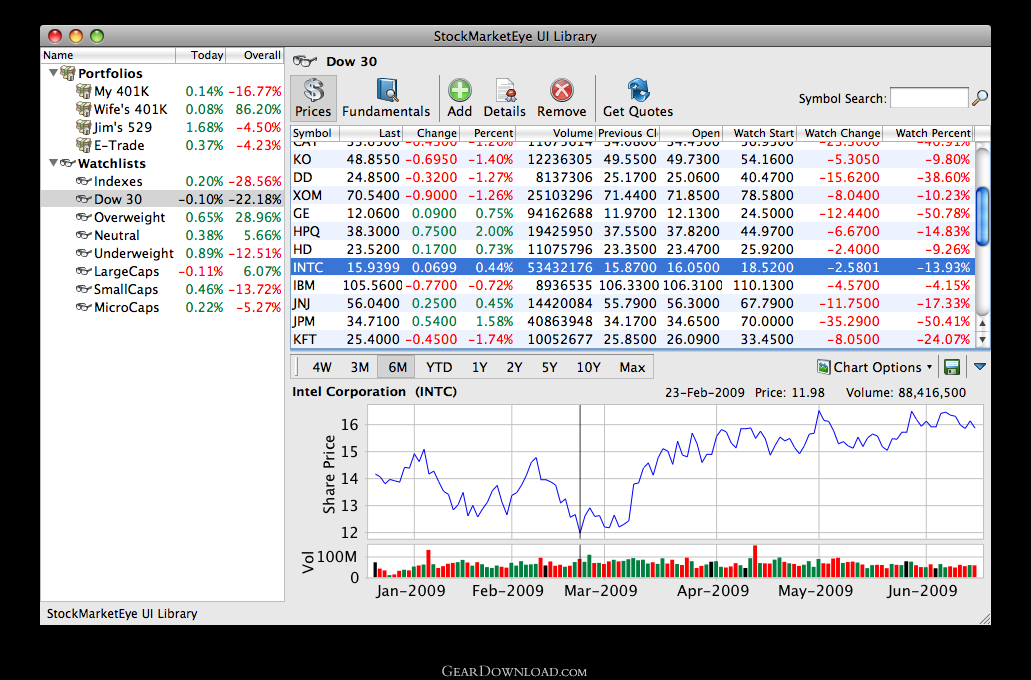The width and height of the screenshot is (1031, 680).
Task: Click the SmallCaps watchlist glasses icon
Action: pyautogui.click(x=83, y=289)
